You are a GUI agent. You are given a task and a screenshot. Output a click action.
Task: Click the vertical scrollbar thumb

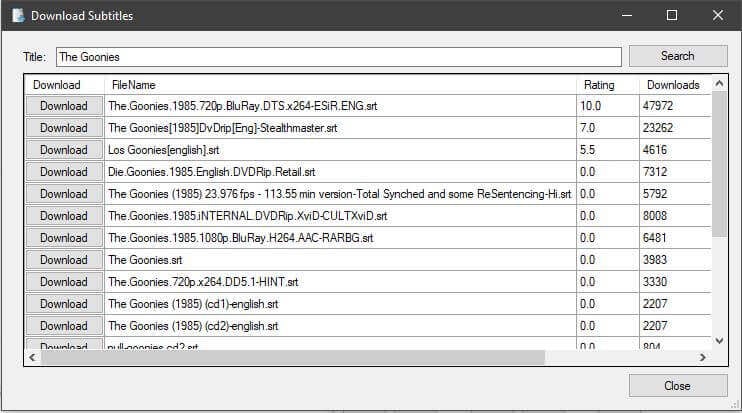click(x=719, y=165)
